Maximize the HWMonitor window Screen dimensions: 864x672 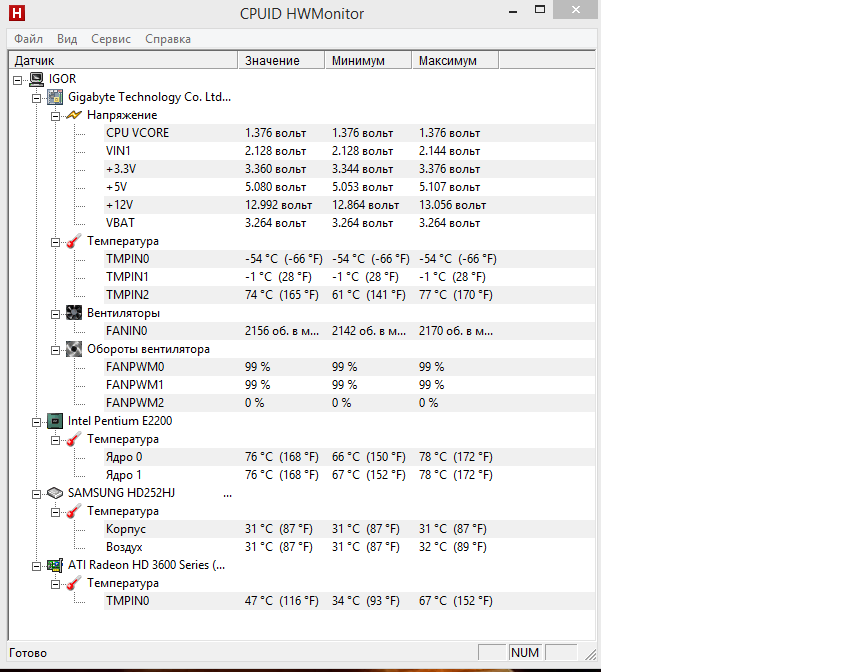pyautogui.click(x=540, y=10)
